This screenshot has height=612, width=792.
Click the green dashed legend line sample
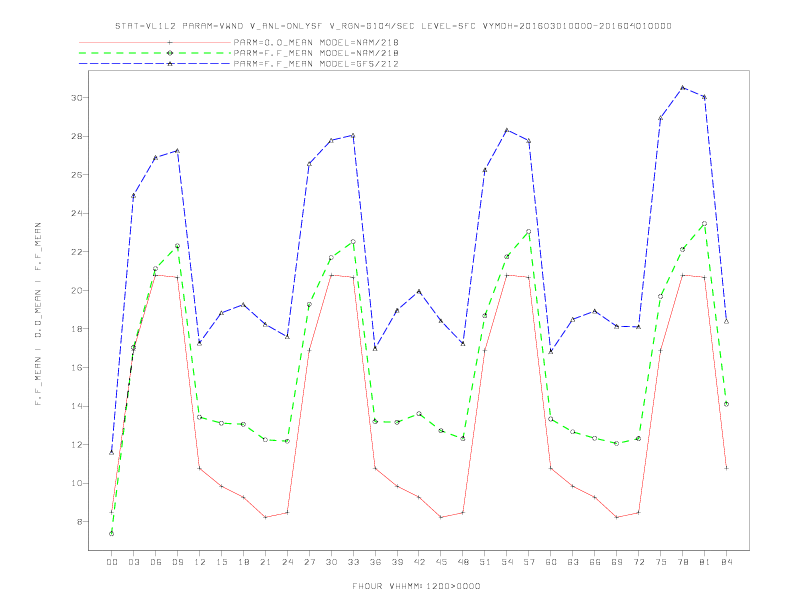[x=155, y=53]
